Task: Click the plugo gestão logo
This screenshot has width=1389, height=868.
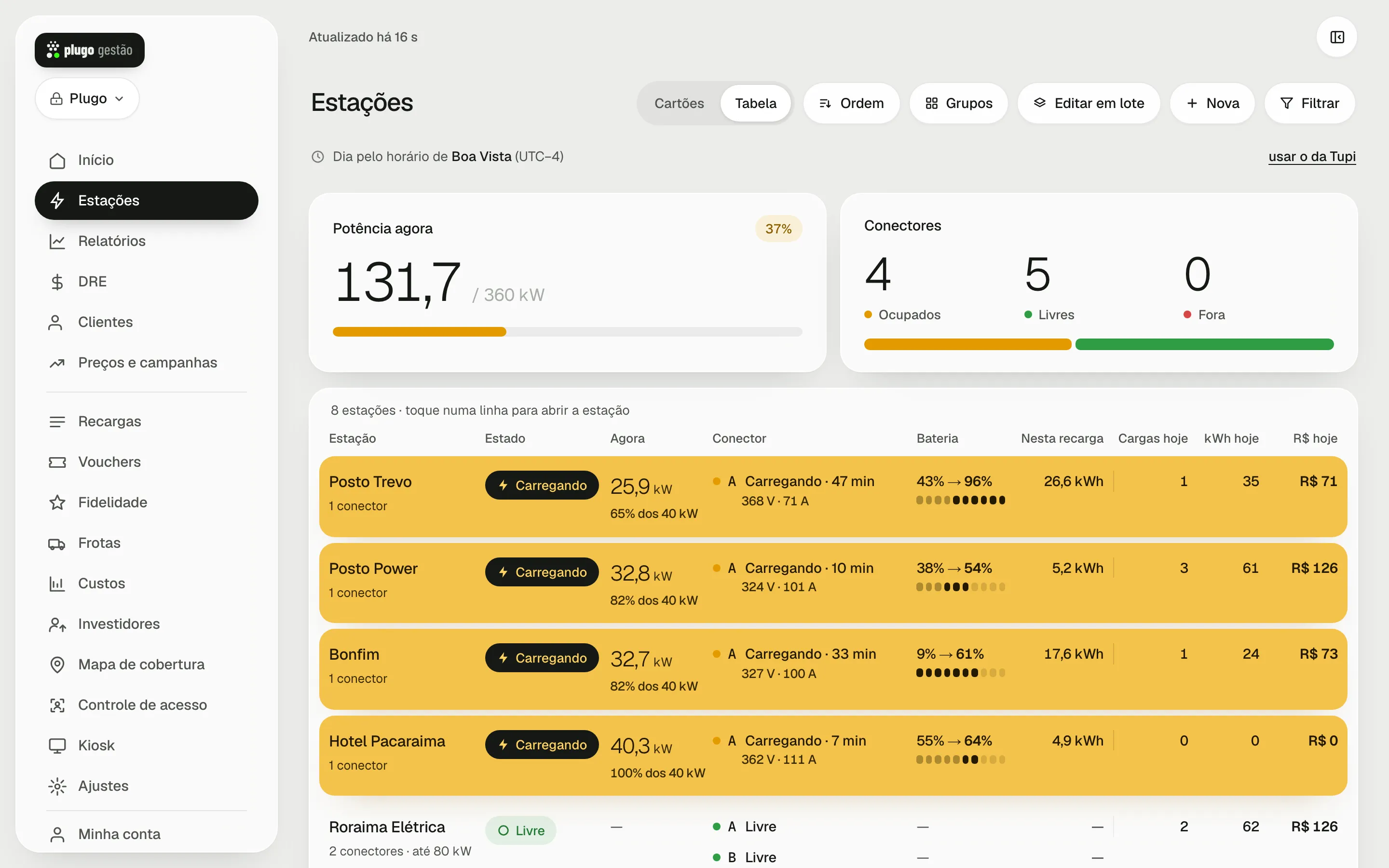Action: 90,50
